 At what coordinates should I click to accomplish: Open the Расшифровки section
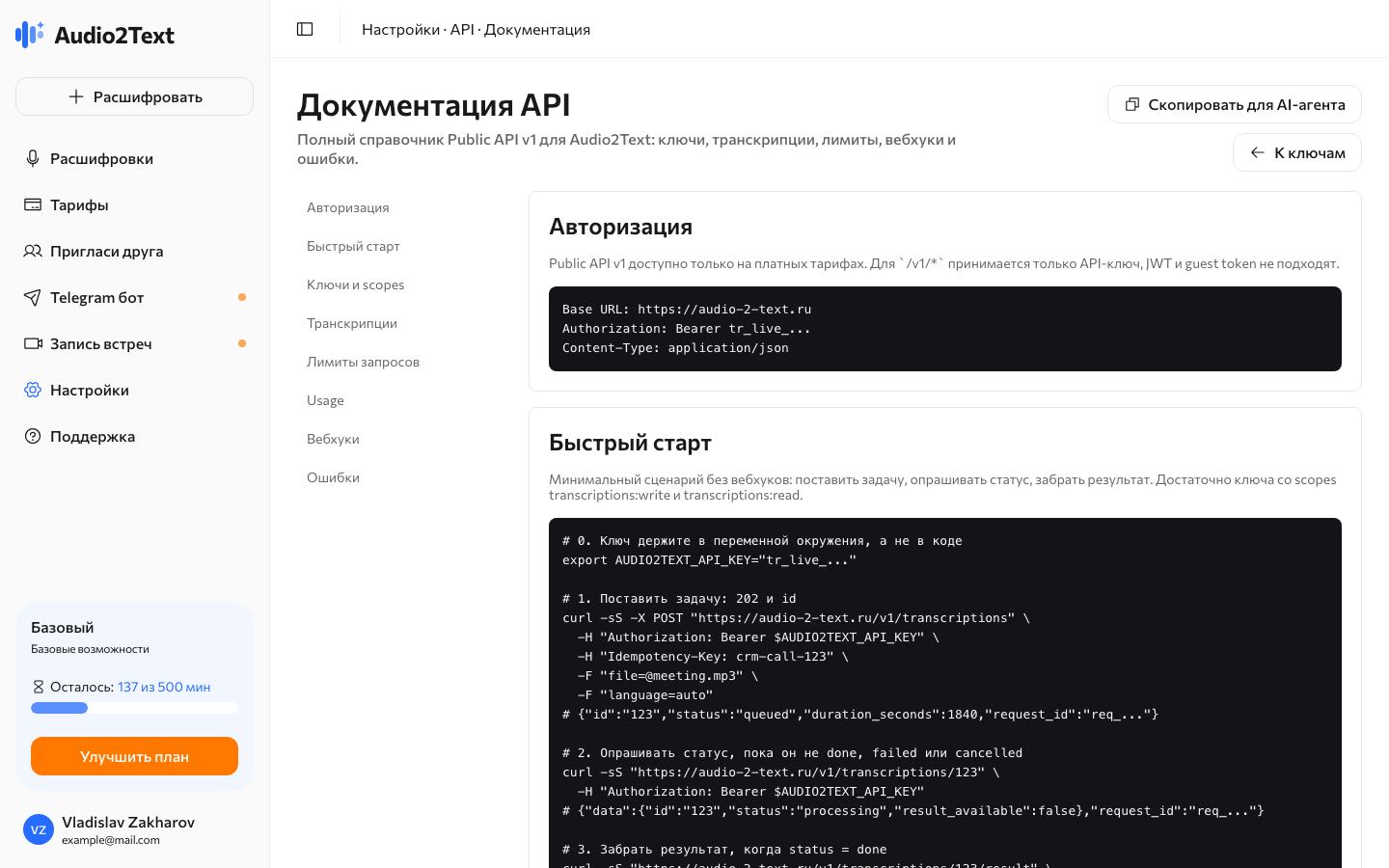coord(134,158)
